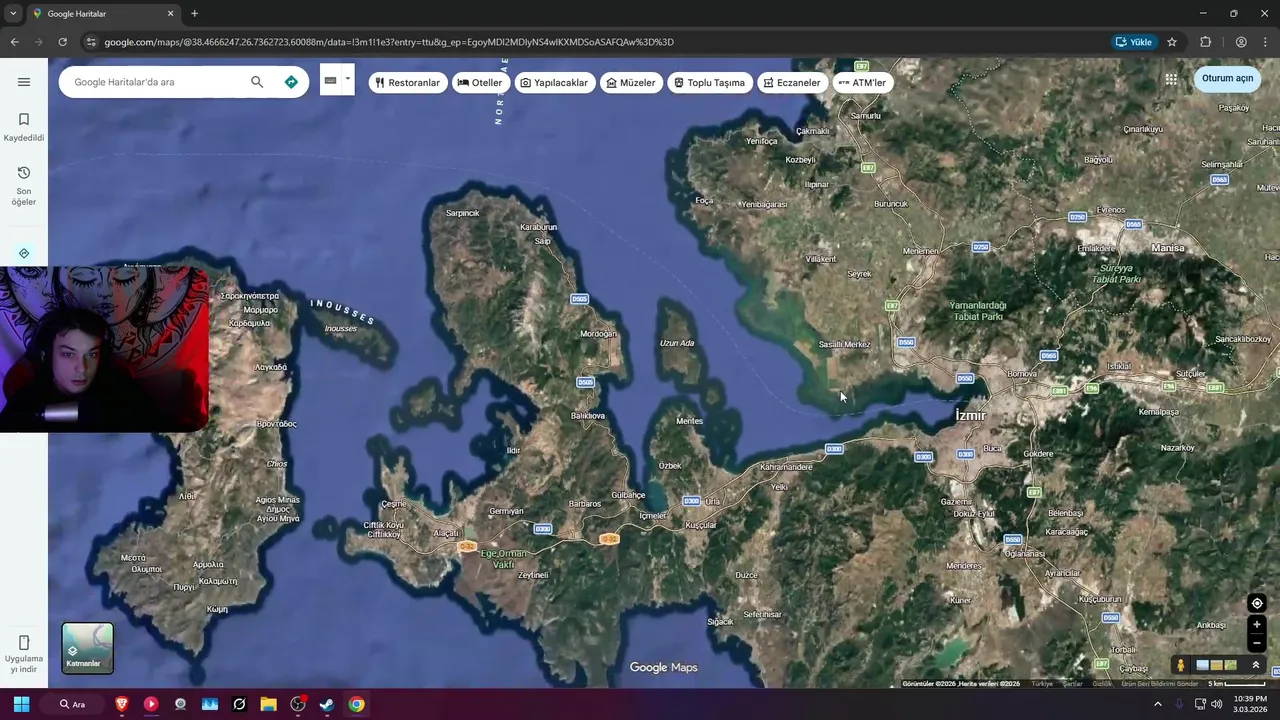The height and width of the screenshot is (720, 1280).
Task: Open the Chrome profile icon
Action: click(x=1241, y=42)
